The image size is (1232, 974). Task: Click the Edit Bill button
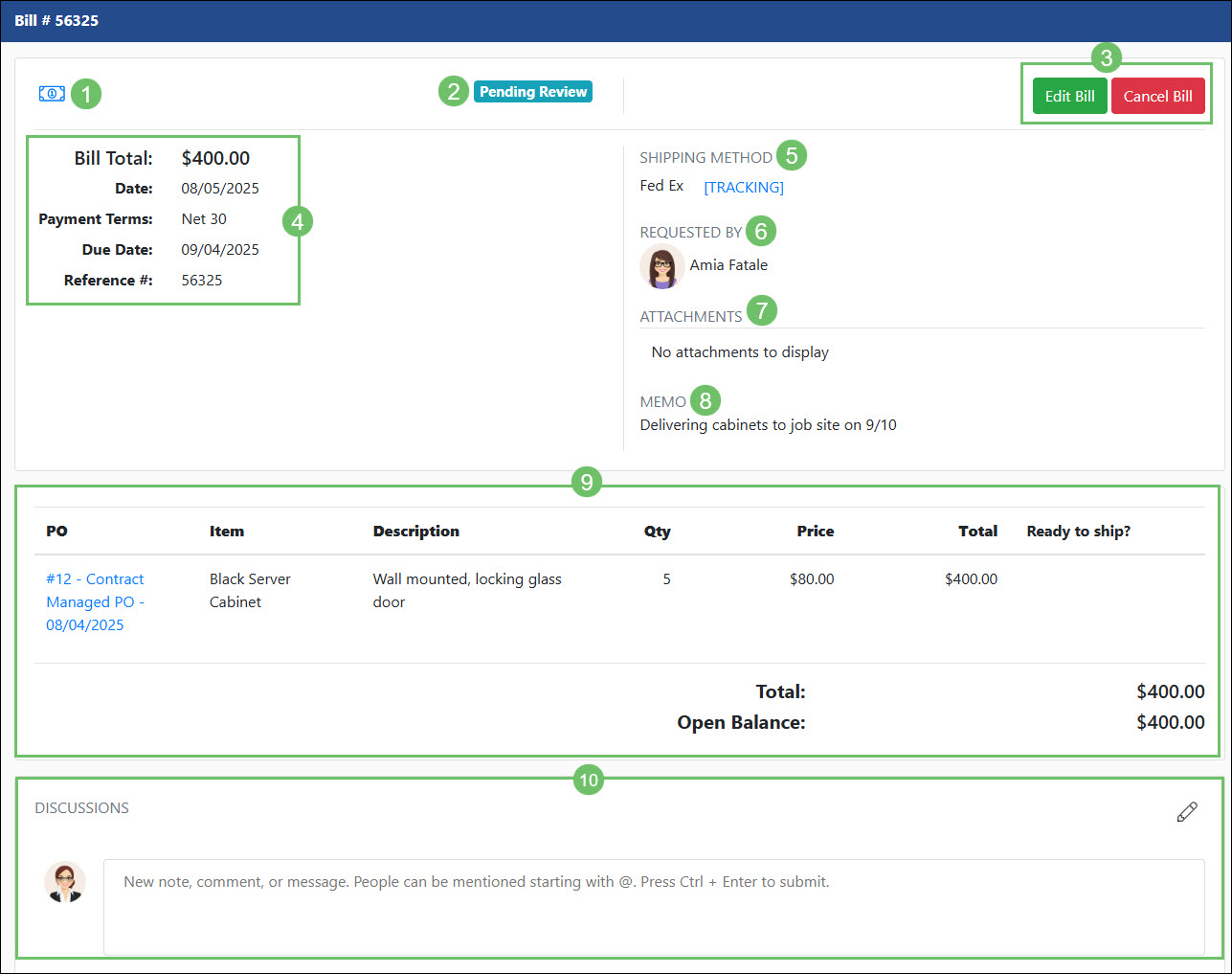[1069, 96]
